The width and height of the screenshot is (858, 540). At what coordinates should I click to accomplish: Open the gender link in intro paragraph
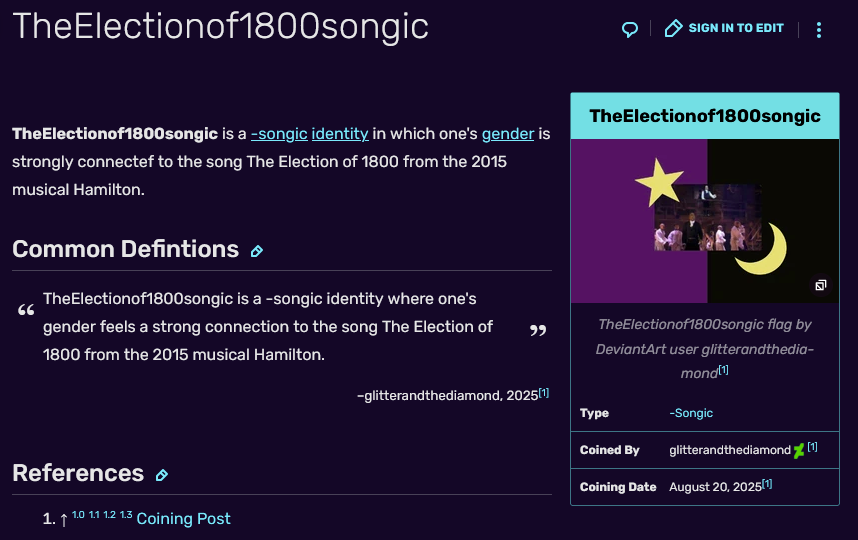tap(507, 134)
